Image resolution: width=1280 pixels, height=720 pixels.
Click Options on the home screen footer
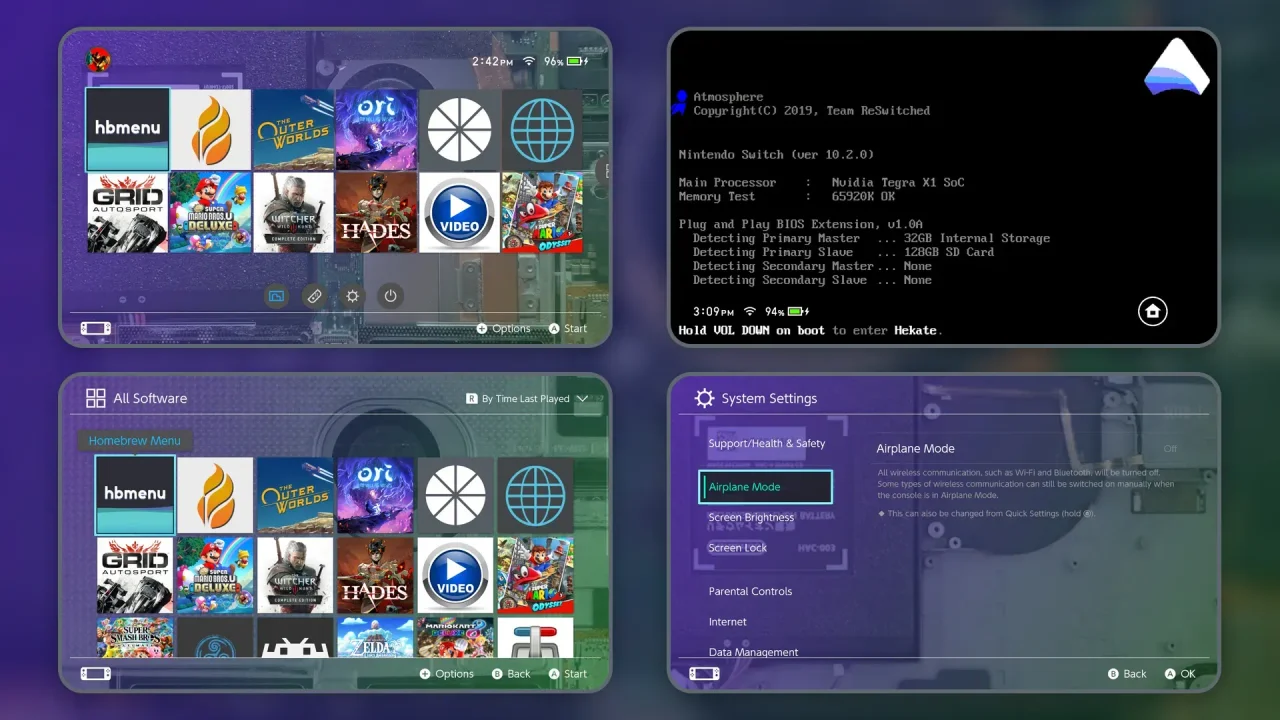pyautogui.click(x=503, y=328)
